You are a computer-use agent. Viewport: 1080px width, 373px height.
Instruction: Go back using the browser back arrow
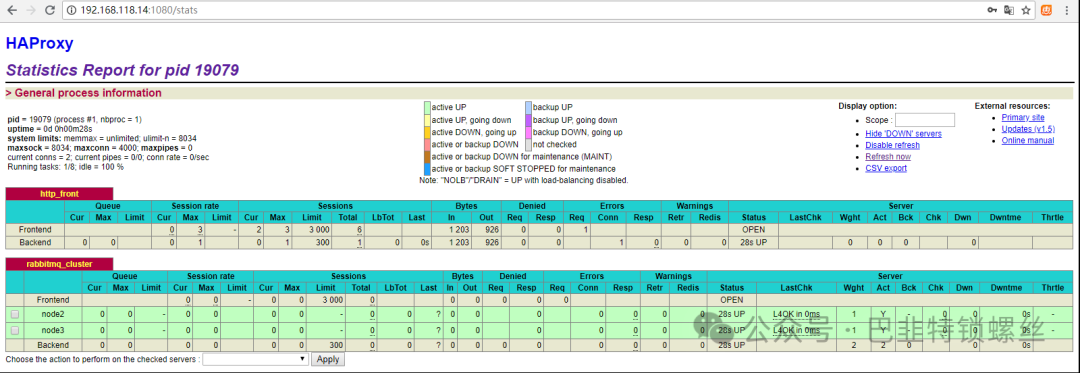pos(12,10)
